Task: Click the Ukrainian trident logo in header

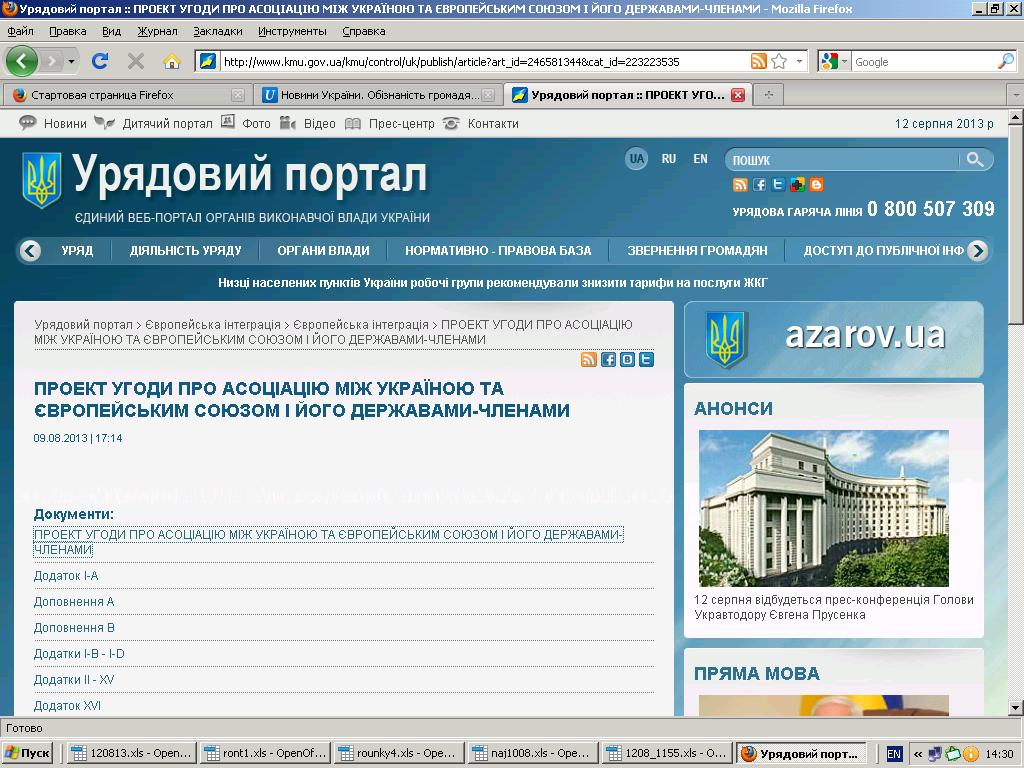Action: coord(42,180)
